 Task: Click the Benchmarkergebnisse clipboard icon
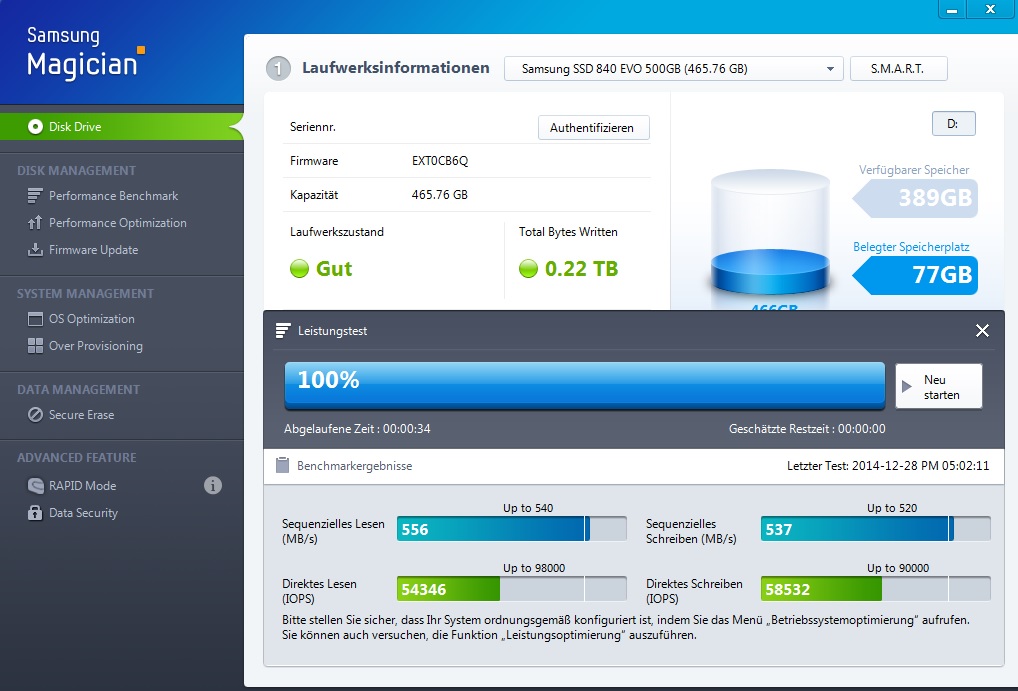pos(282,466)
